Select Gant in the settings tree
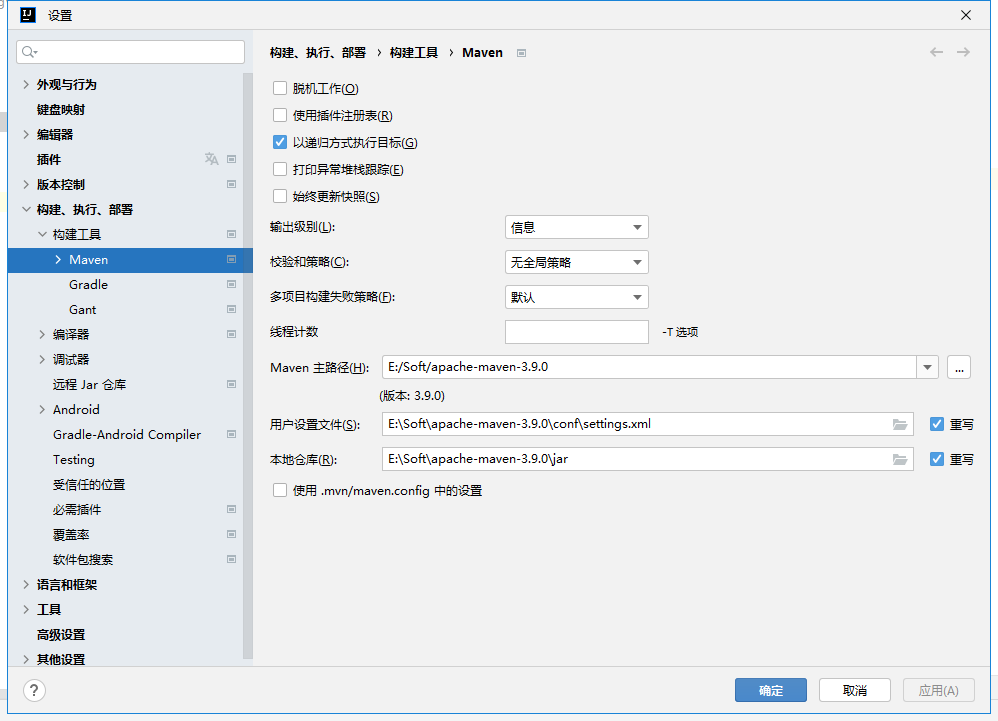Screen dimensions: 998x721 coord(83,309)
